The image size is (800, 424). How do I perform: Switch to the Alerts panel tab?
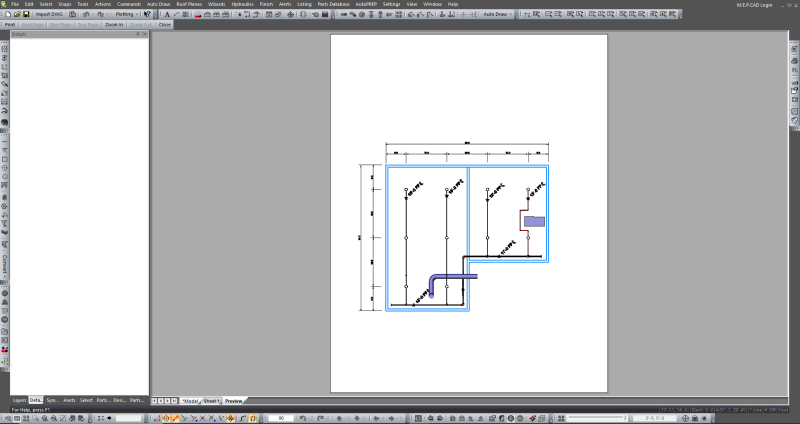tap(69, 401)
